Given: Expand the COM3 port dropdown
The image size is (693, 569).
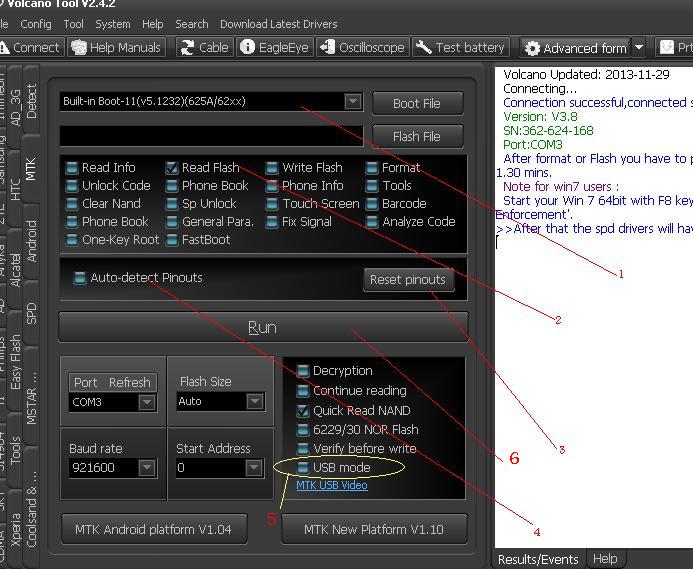Looking at the screenshot, I should click(x=147, y=402).
